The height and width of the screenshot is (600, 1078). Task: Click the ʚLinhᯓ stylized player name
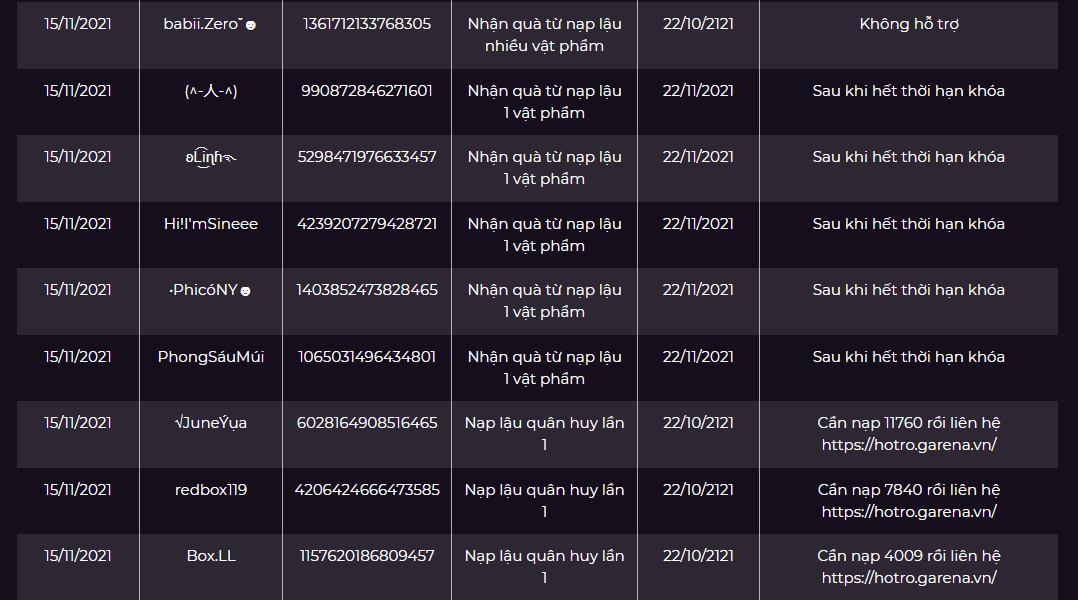tap(211, 157)
